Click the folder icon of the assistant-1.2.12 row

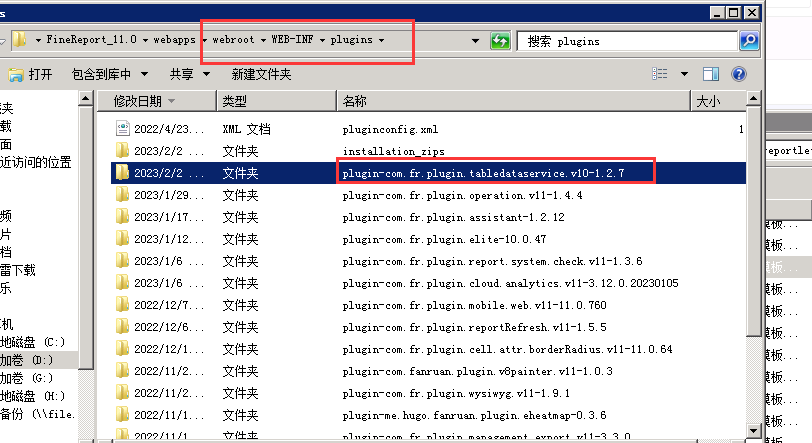click(x=122, y=217)
